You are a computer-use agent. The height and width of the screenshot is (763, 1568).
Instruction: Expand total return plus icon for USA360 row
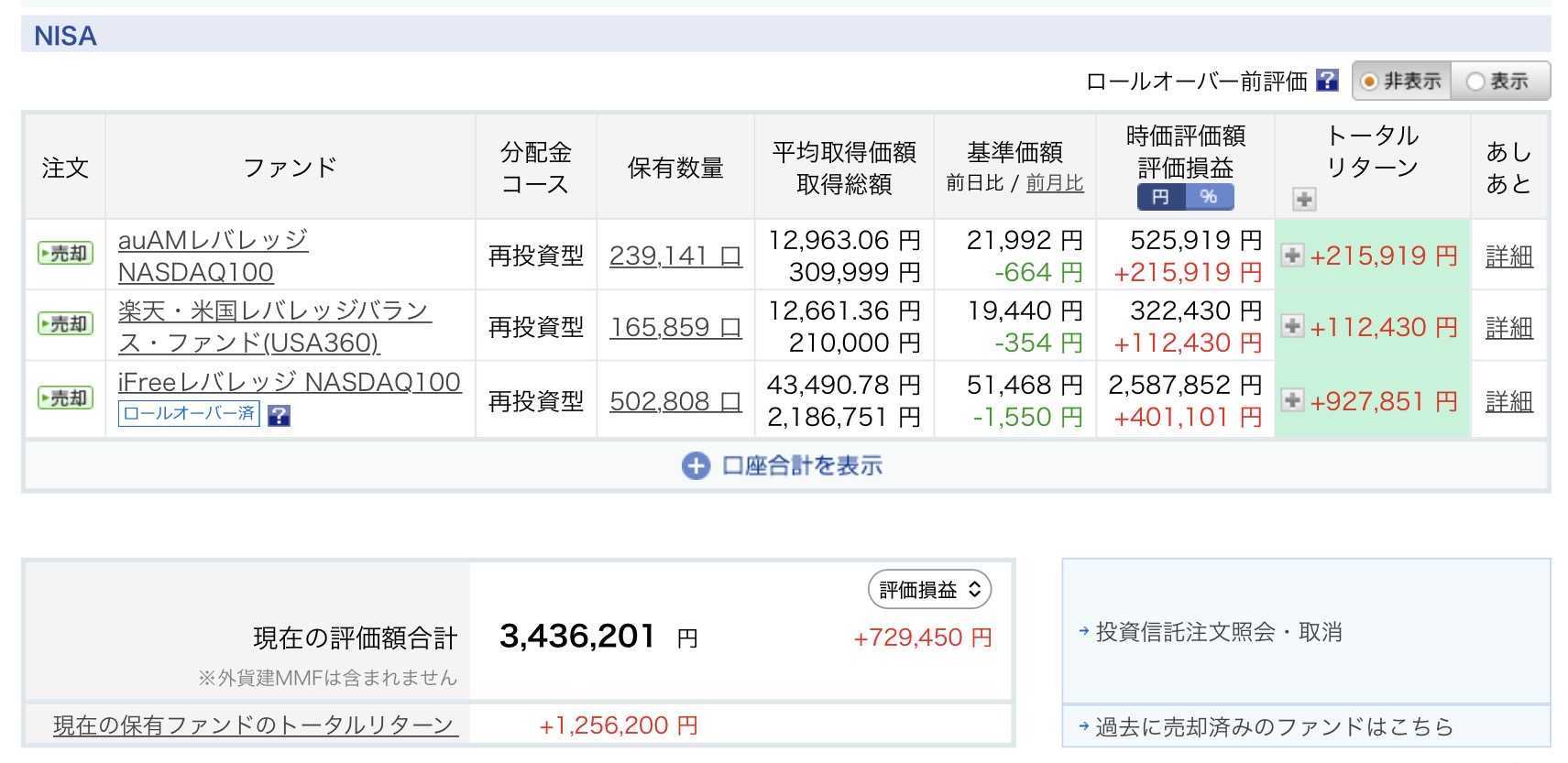point(1291,326)
